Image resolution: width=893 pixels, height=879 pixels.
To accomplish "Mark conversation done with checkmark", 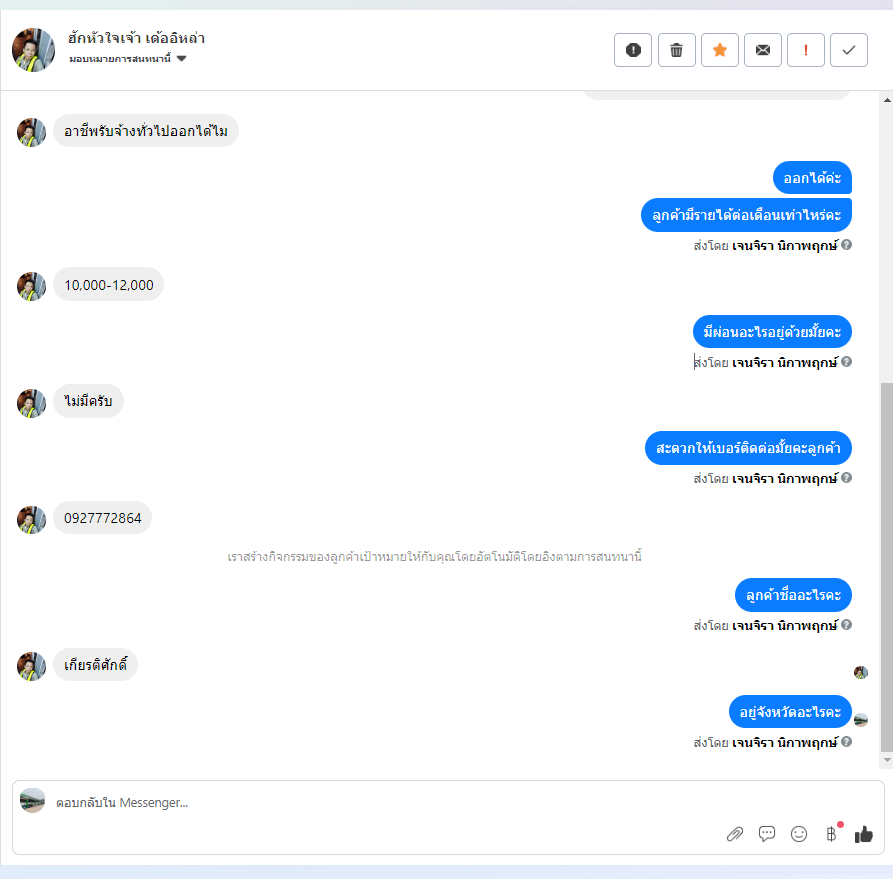I will [849, 50].
